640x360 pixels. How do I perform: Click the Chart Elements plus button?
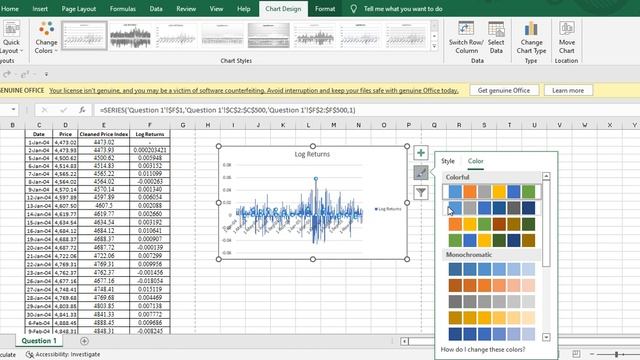click(x=421, y=153)
